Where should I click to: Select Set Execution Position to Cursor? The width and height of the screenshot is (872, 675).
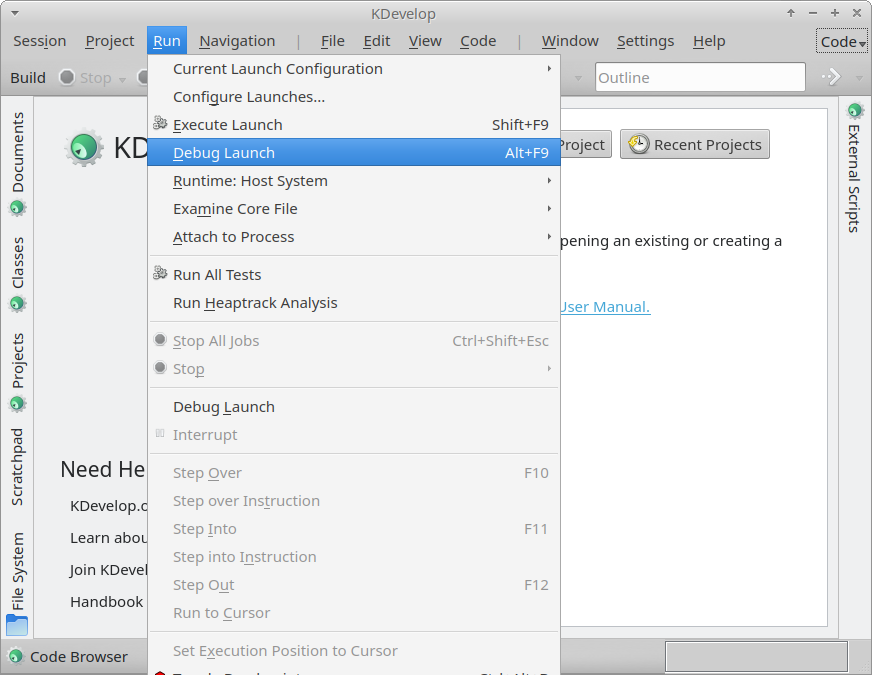tap(354, 651)
